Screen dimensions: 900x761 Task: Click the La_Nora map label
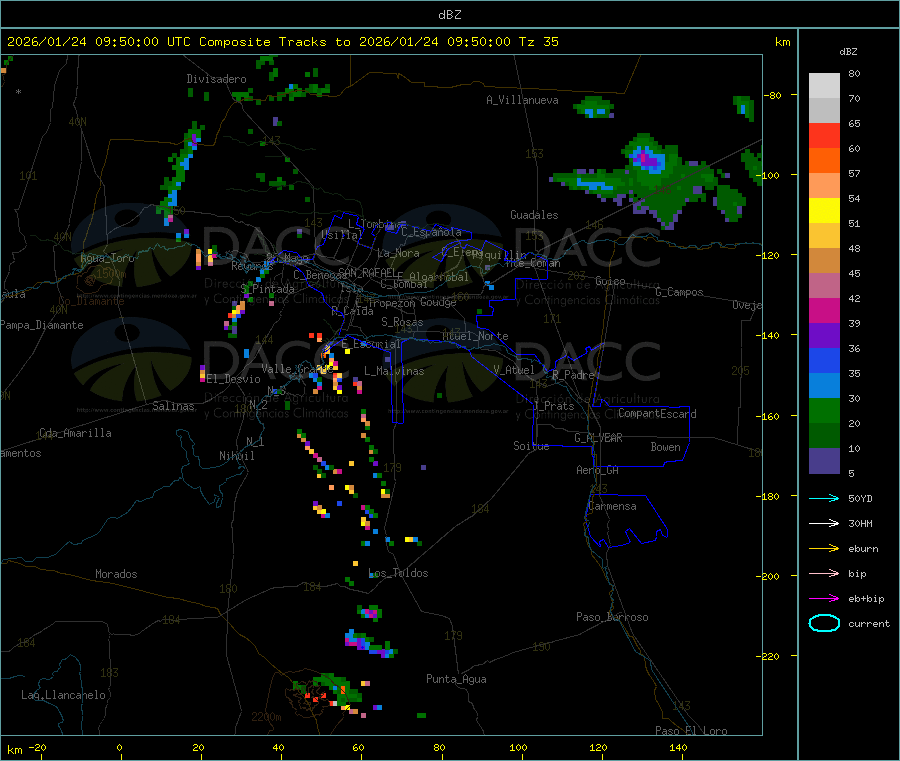pyautogui.click(x=398, y=253)
